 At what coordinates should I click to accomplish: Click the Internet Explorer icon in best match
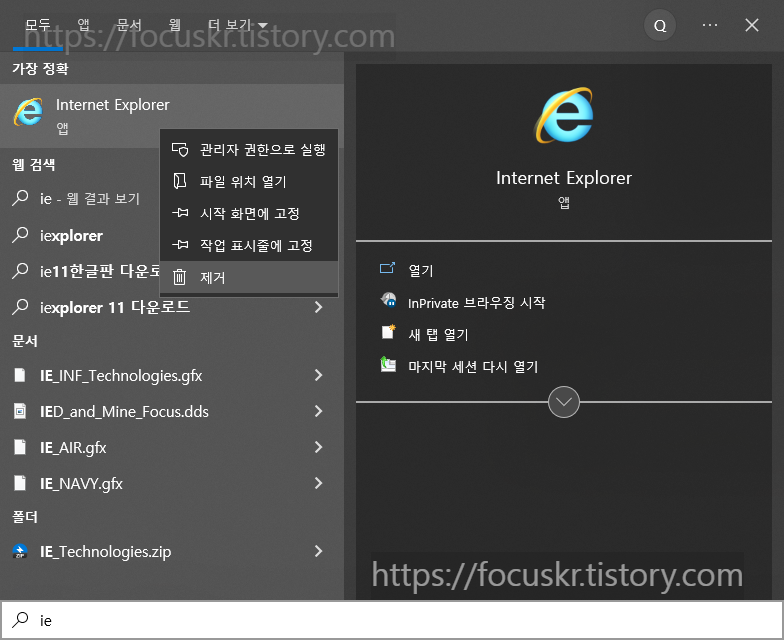(x=28, y=112)
